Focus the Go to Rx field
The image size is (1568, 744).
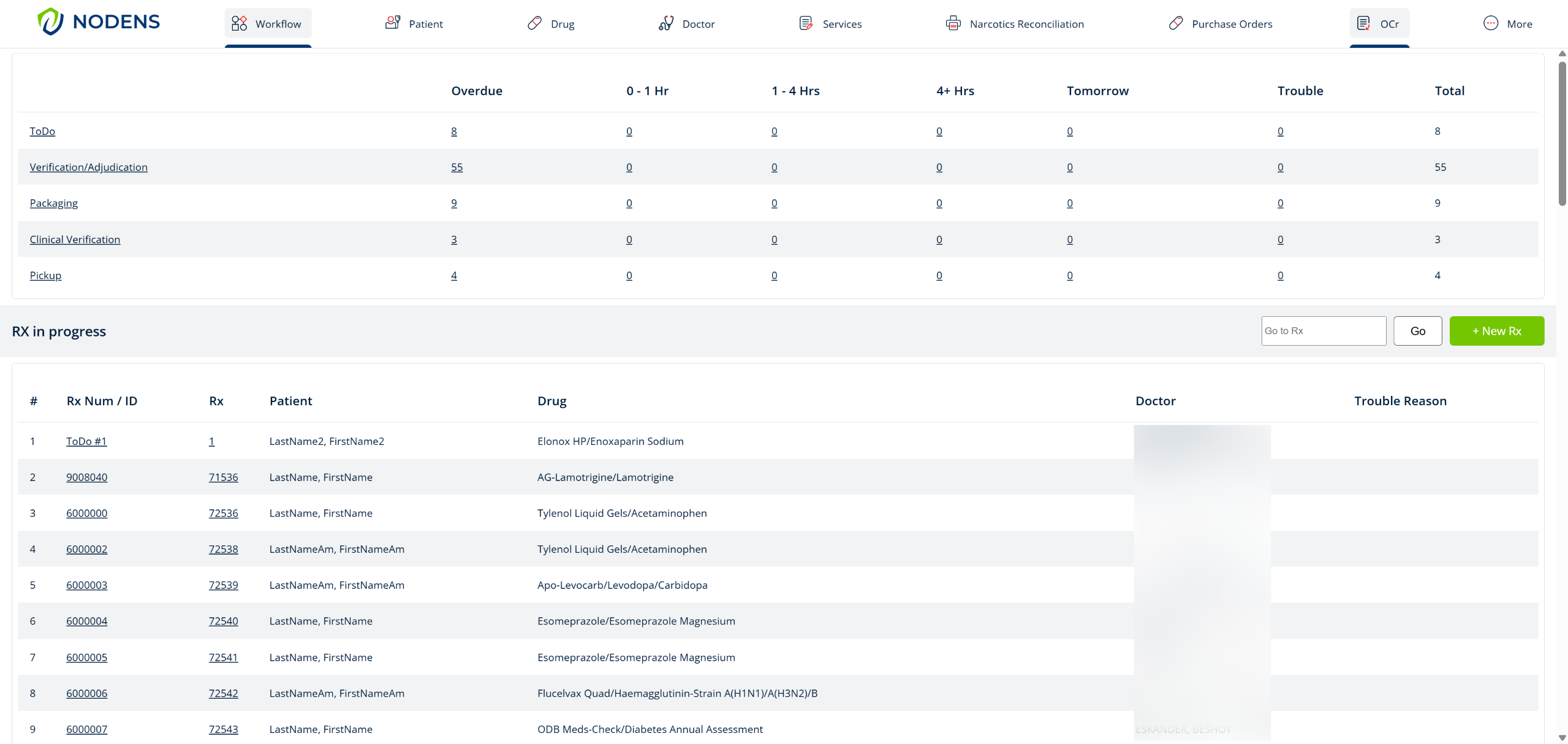1323,331
